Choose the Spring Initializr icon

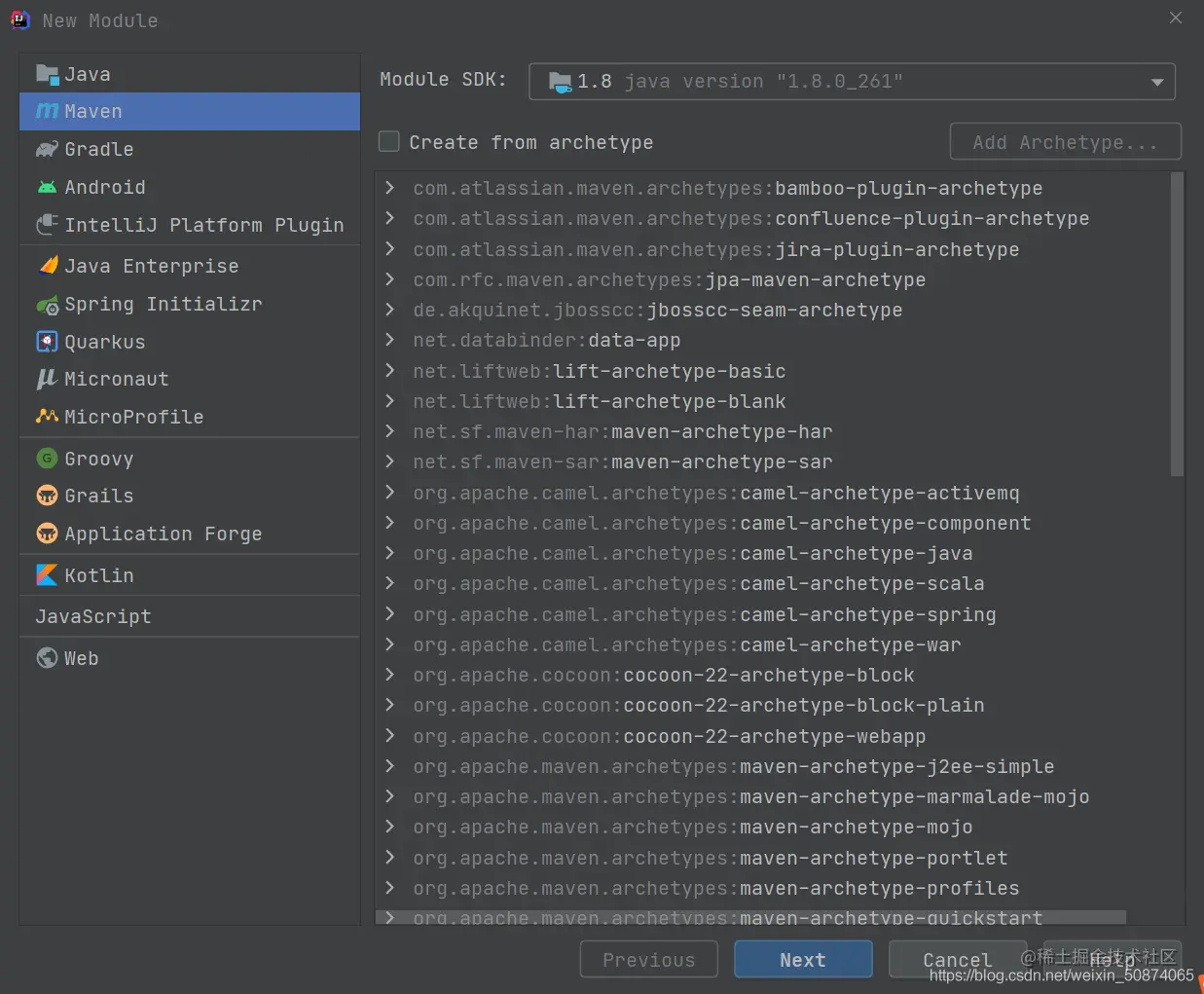pyautogui.click(x=47, y=305)
